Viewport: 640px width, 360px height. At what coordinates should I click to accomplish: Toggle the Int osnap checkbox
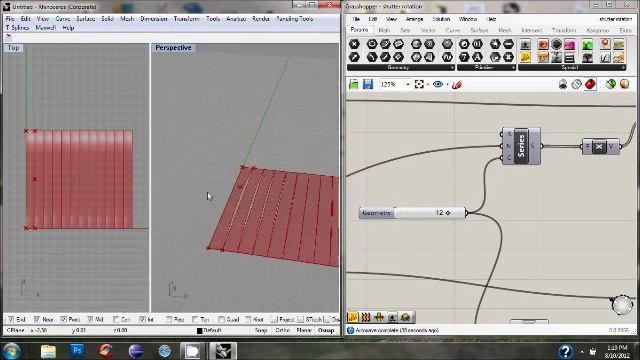[142, 319]
